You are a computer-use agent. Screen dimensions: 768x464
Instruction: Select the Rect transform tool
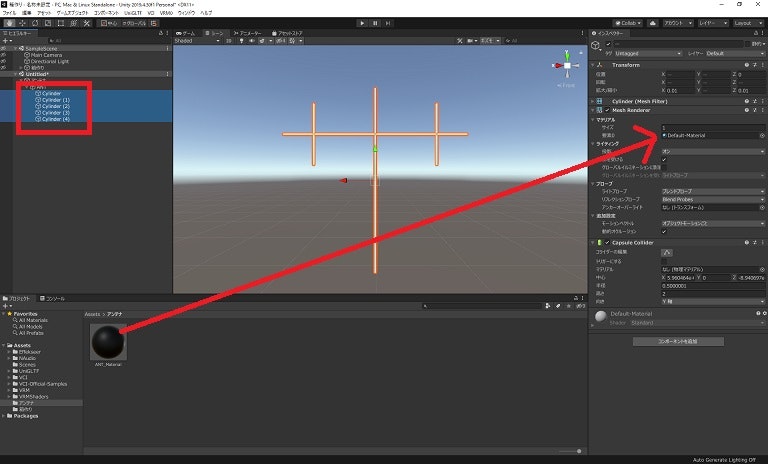click(x=61, y=23)
